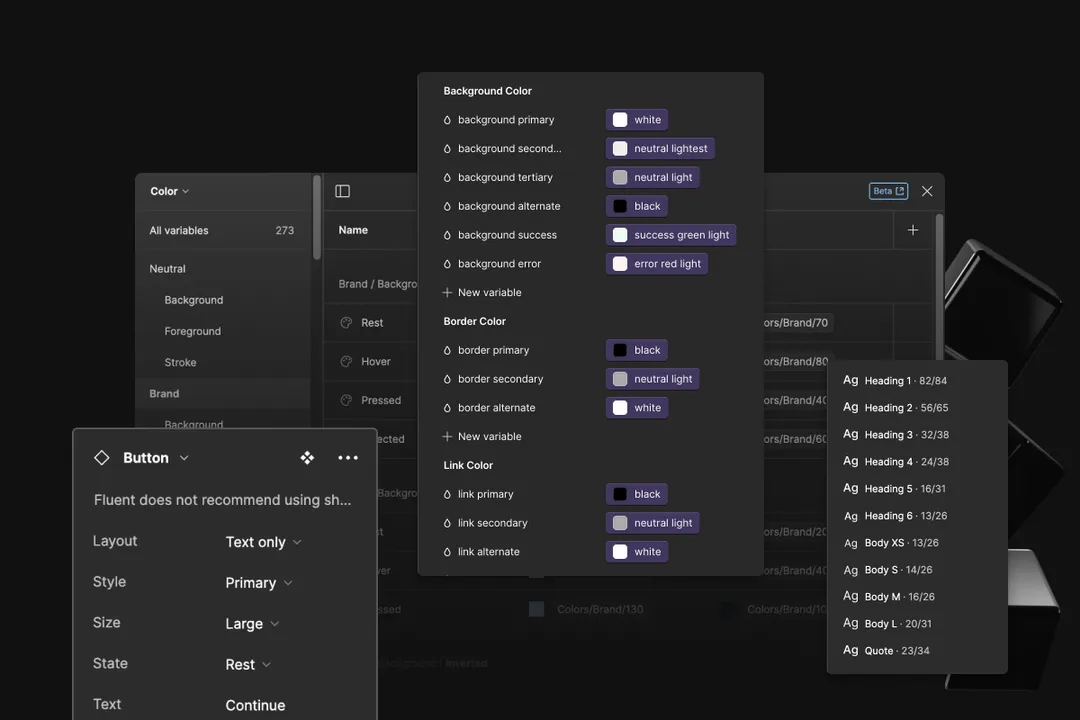Add New variable under Border Color

(x=481, y=437)
